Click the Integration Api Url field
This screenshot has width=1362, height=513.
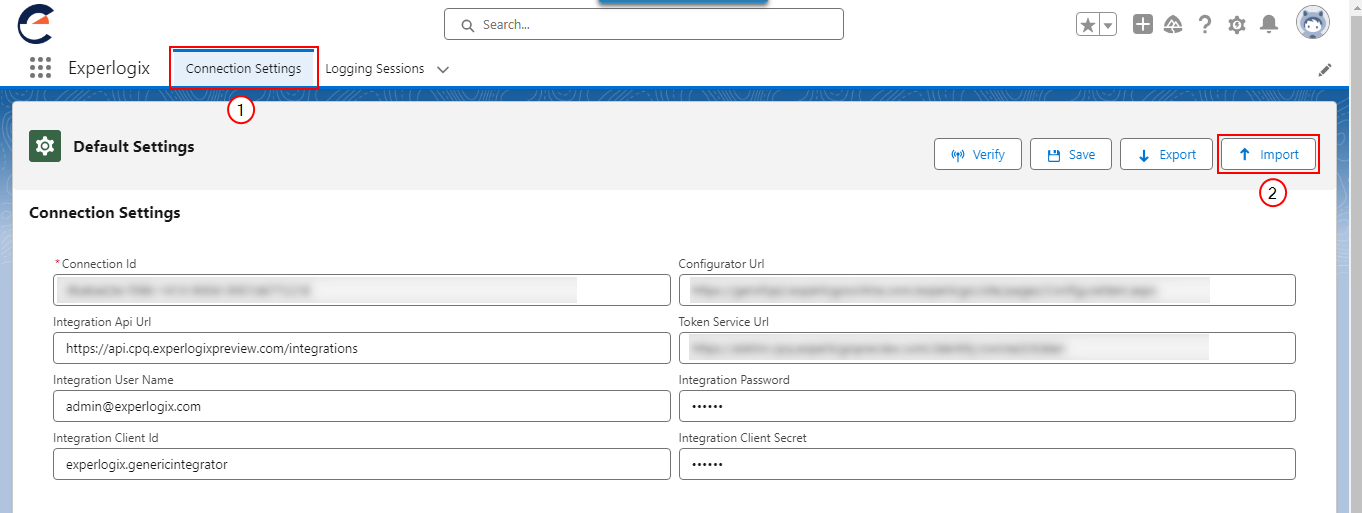tap(361, 348)
